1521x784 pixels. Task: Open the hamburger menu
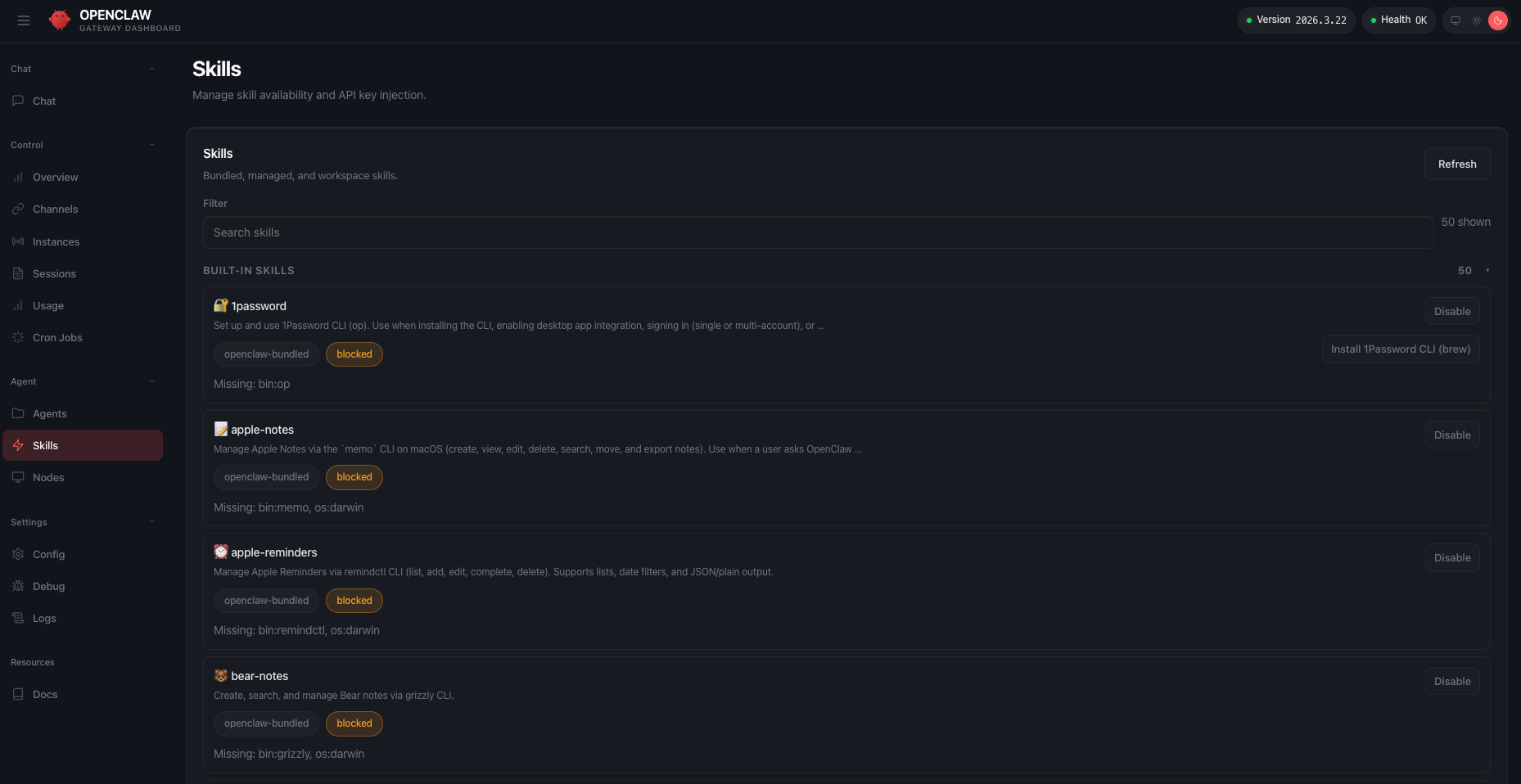tap(24, 20)
